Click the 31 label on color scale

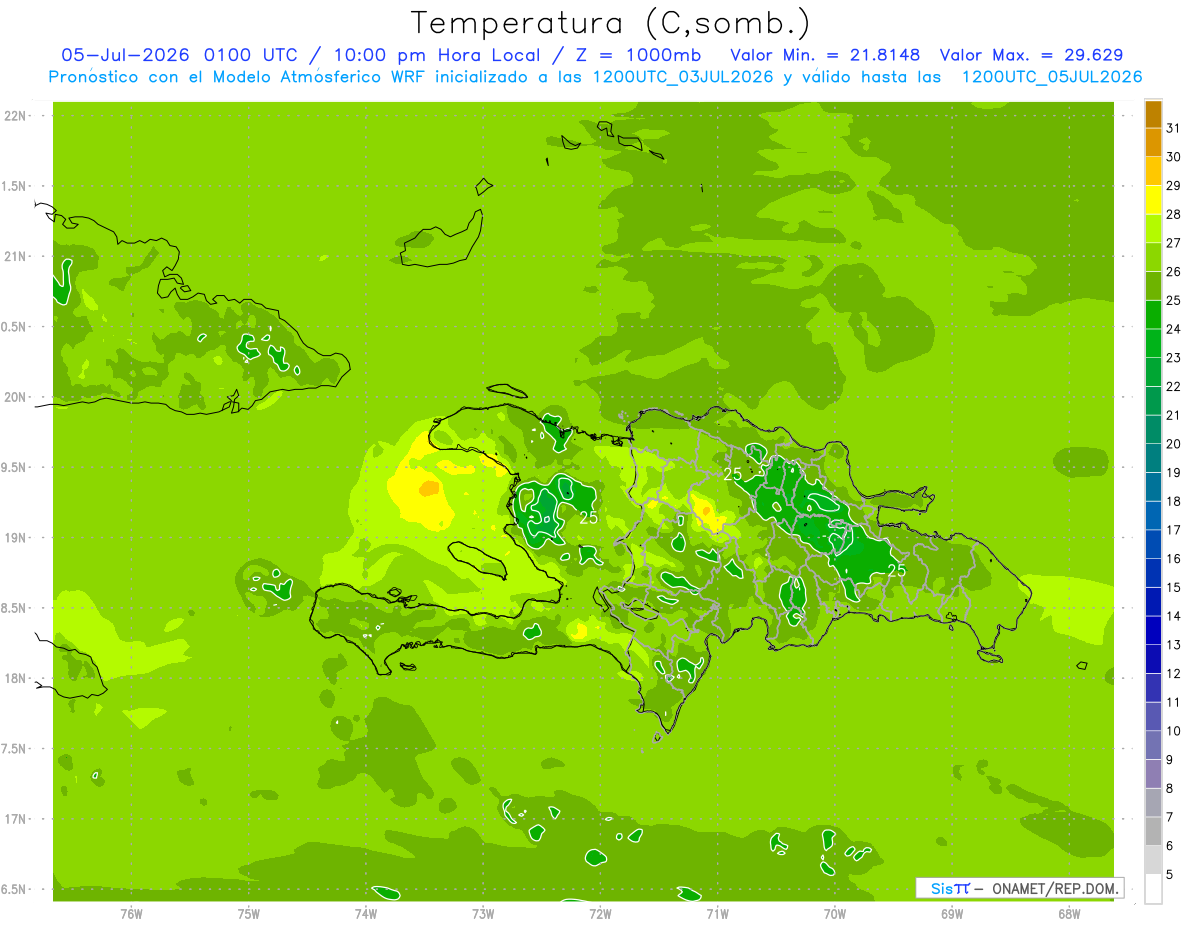(x=1174, y=128)
